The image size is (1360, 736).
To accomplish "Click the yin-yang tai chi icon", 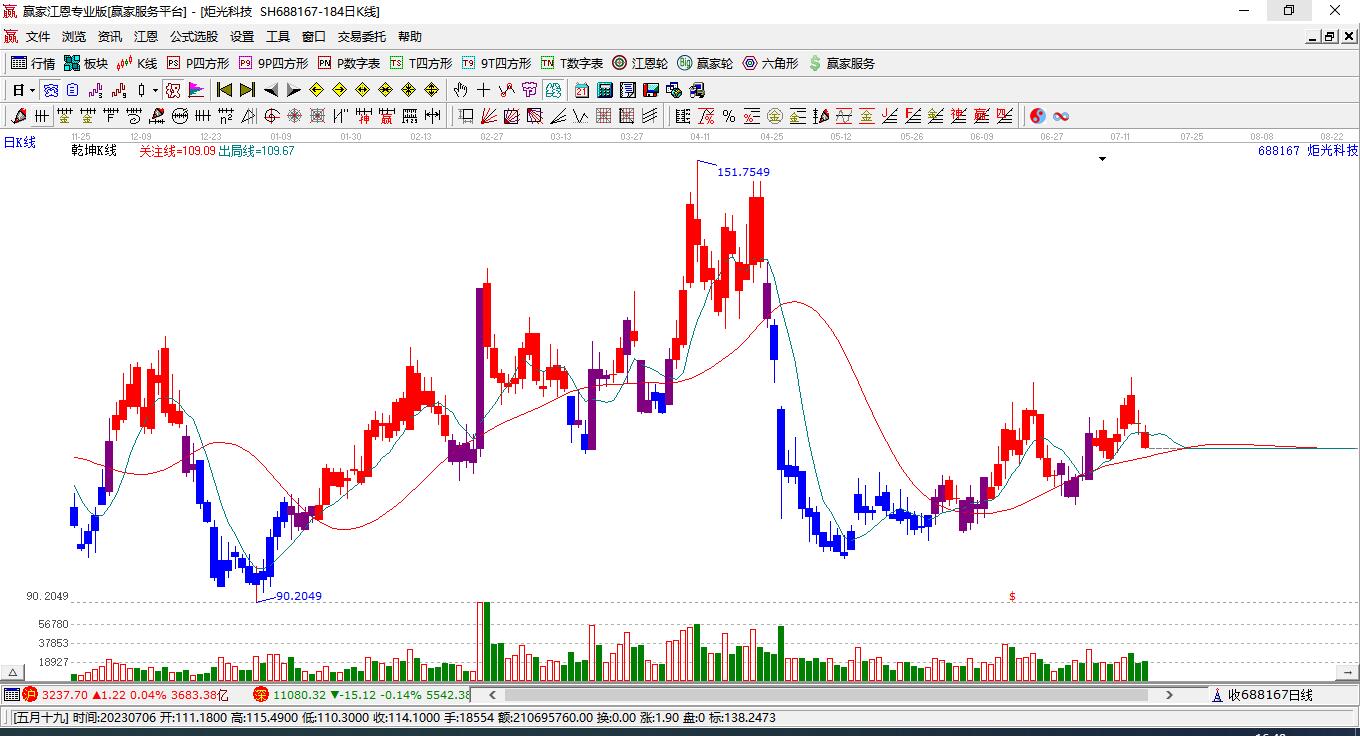I will point(1038,116).
